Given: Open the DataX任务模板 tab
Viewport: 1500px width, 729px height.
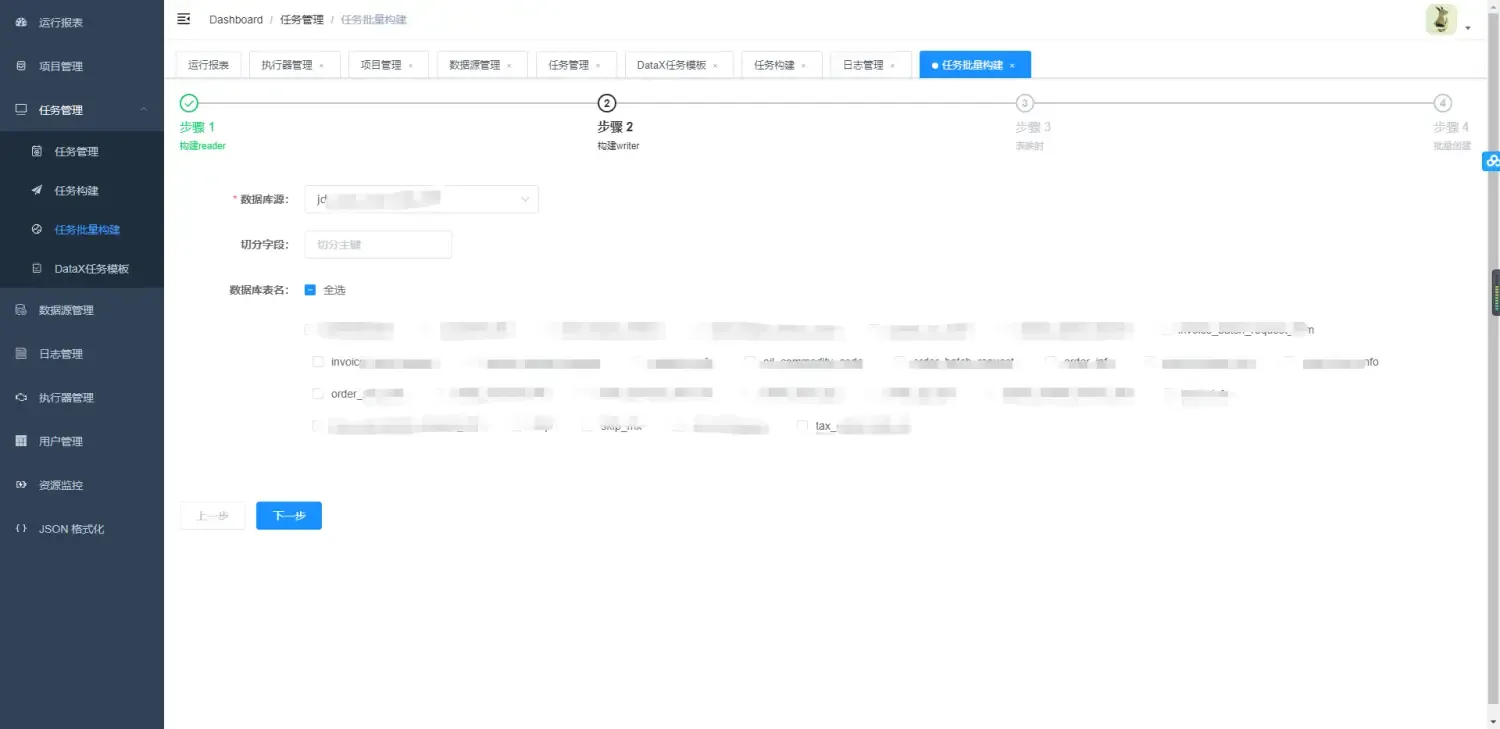Looking at the screenshot, I should pyautogui.click(x=672, y=64).
